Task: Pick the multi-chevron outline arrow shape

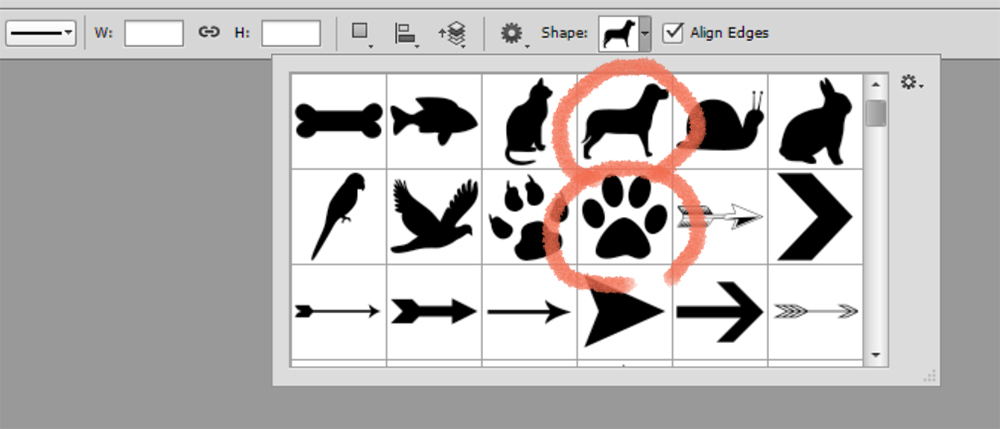Action: click(x=816, y=312)
